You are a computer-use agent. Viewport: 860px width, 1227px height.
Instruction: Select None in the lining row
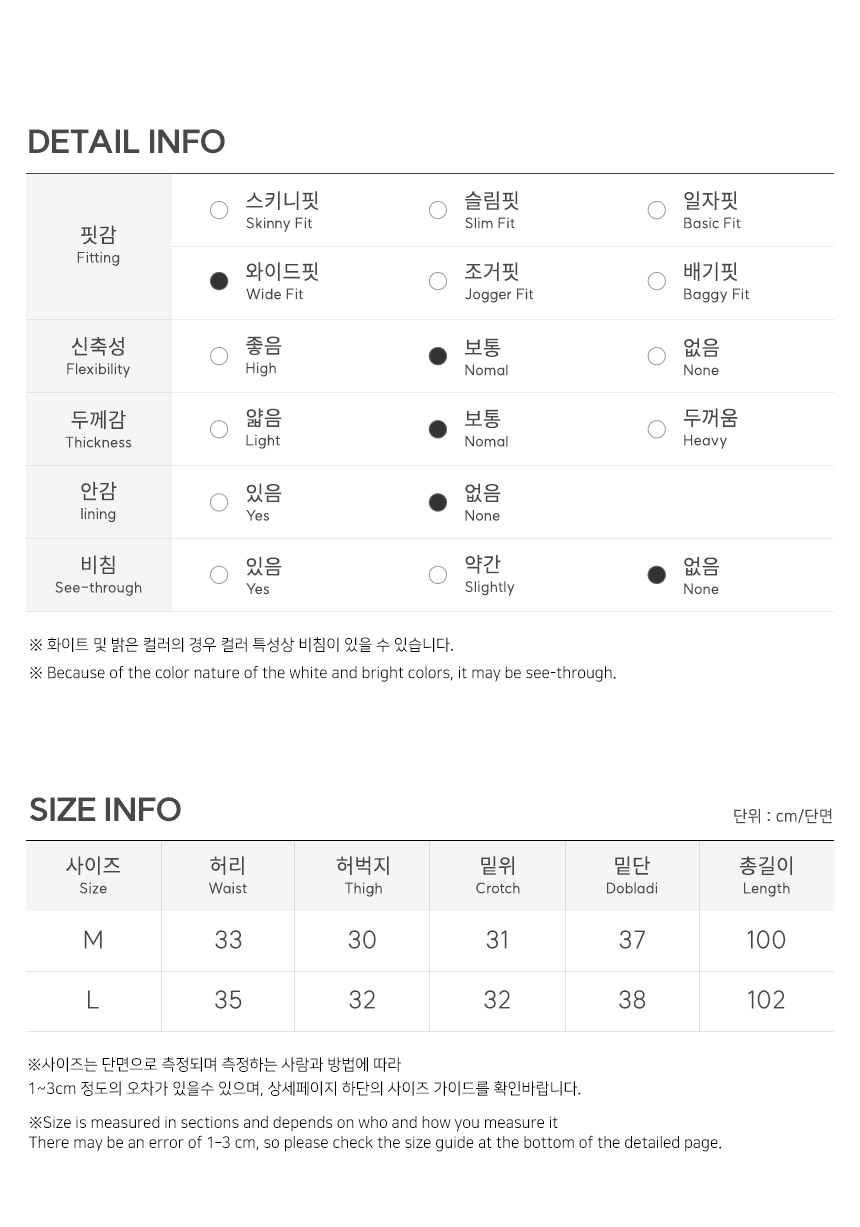pos(438,502)
